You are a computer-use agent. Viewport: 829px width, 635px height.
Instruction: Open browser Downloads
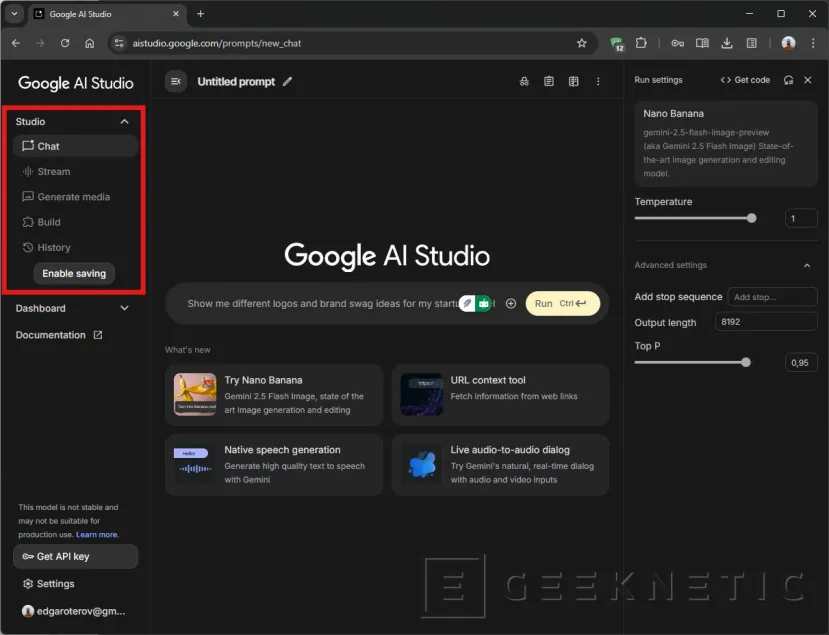pos(727,43)
